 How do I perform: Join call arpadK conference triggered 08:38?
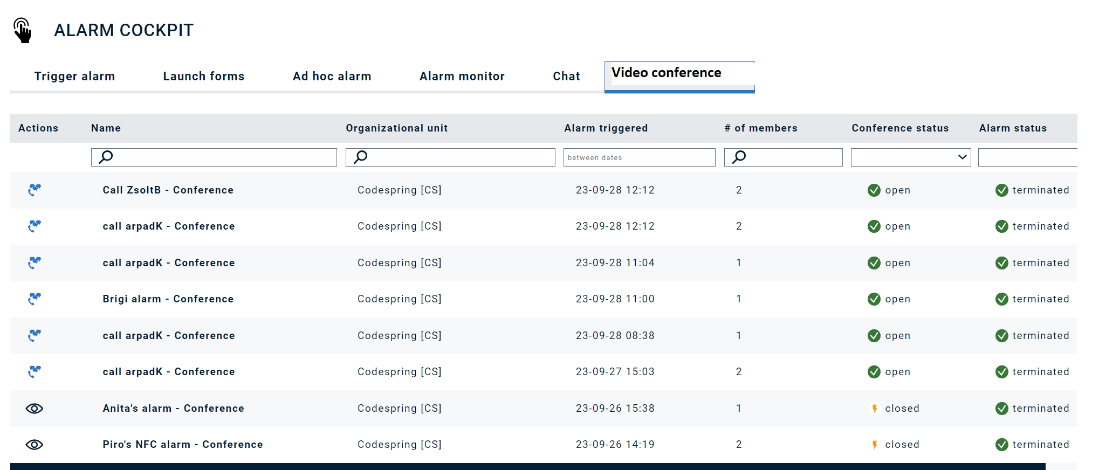pos(34,336)
